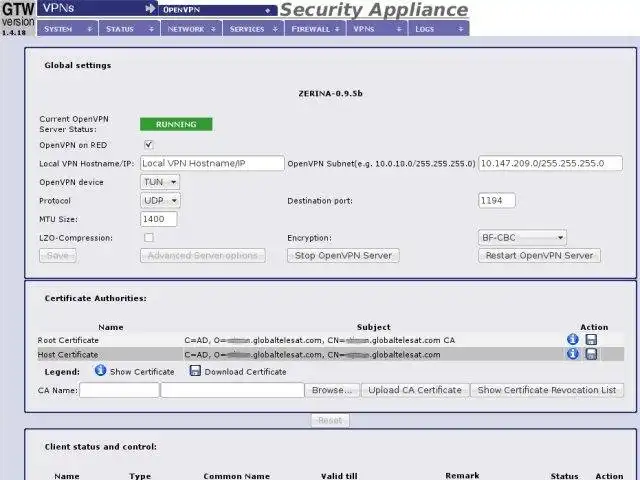Select the Host Certificate row name

pos(68,354)
